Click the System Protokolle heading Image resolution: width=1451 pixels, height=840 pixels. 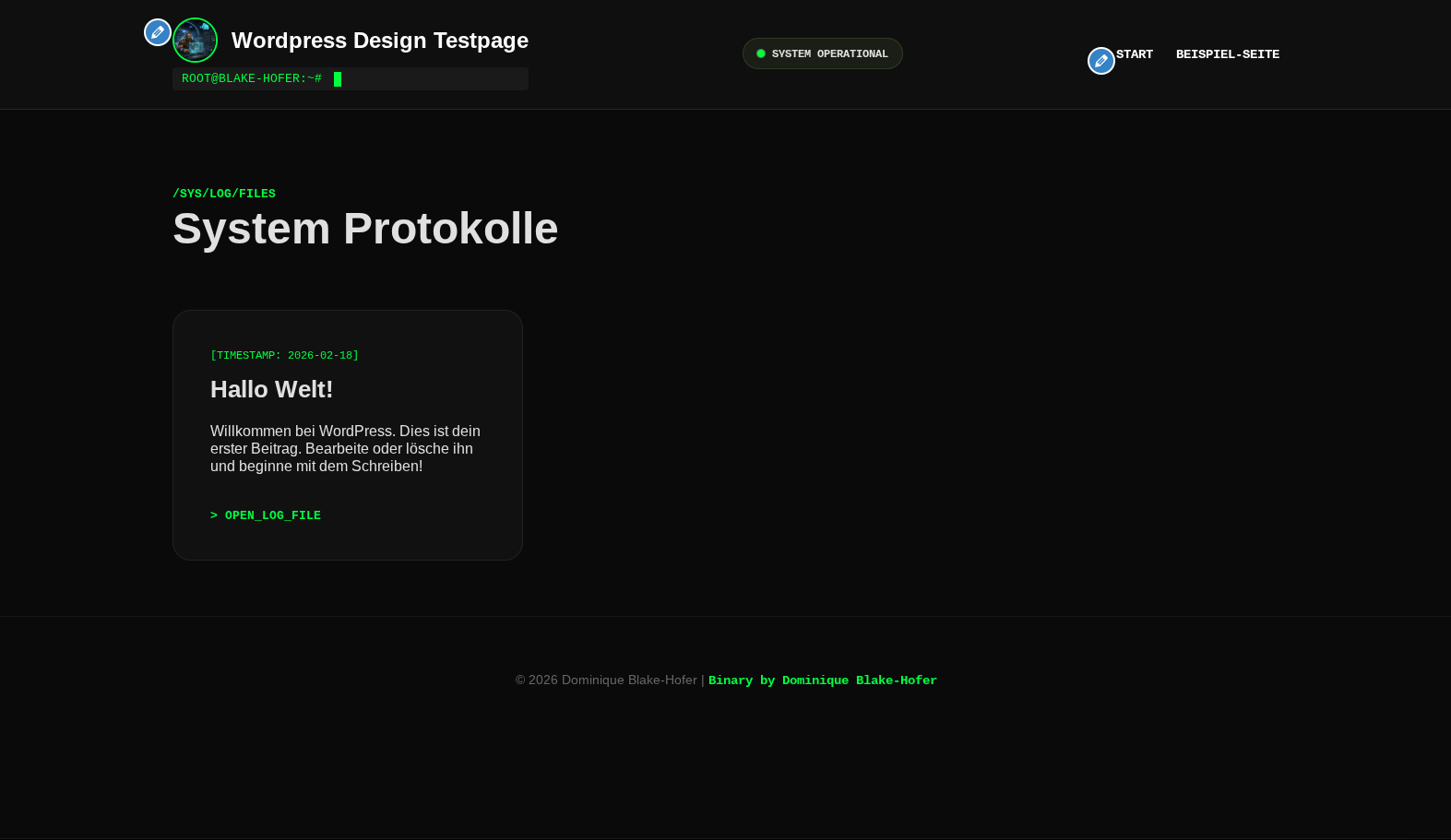(365, 229)
